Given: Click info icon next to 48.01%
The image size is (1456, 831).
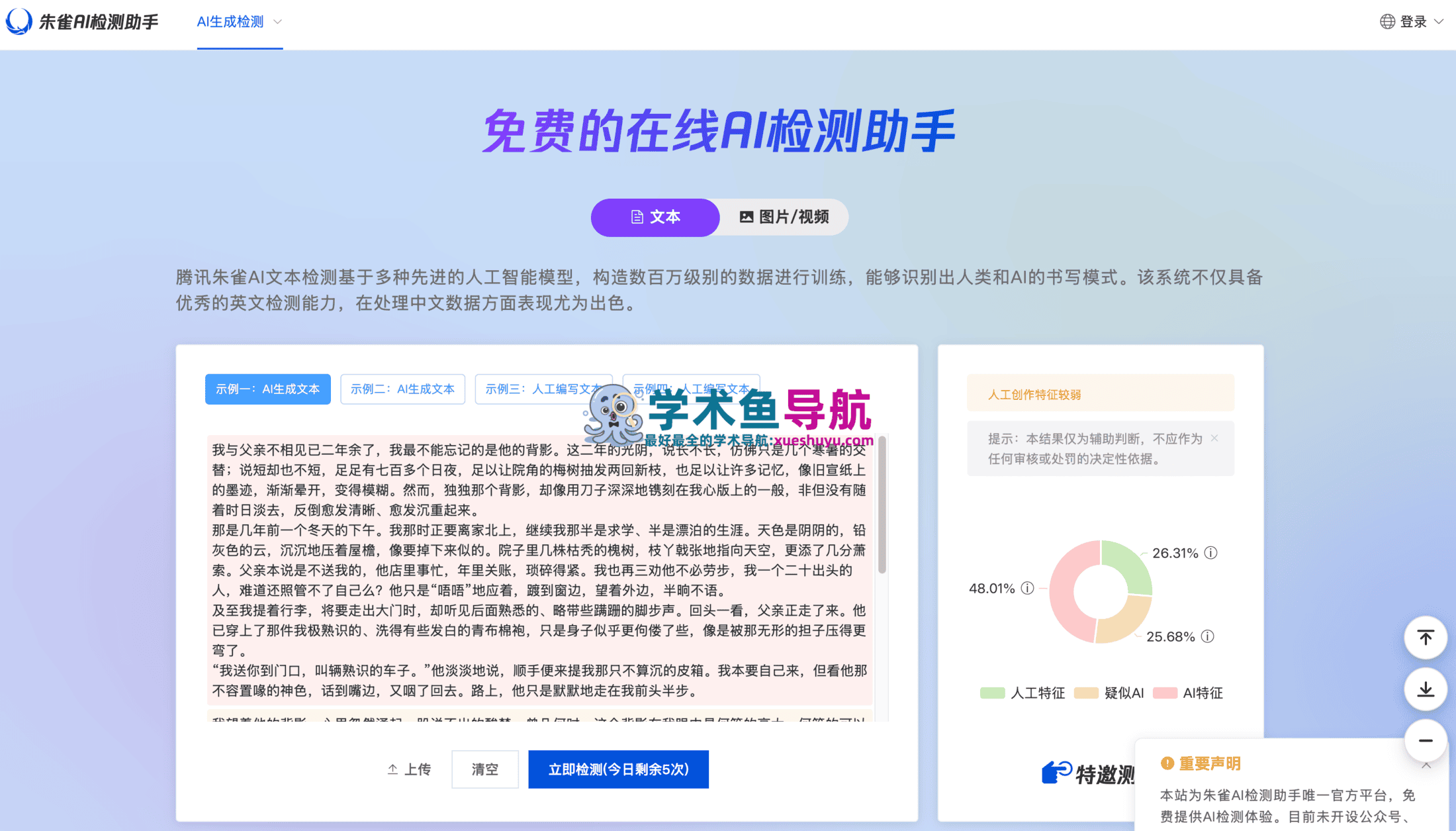Looking at the screenshot, I should [1027, 588].
